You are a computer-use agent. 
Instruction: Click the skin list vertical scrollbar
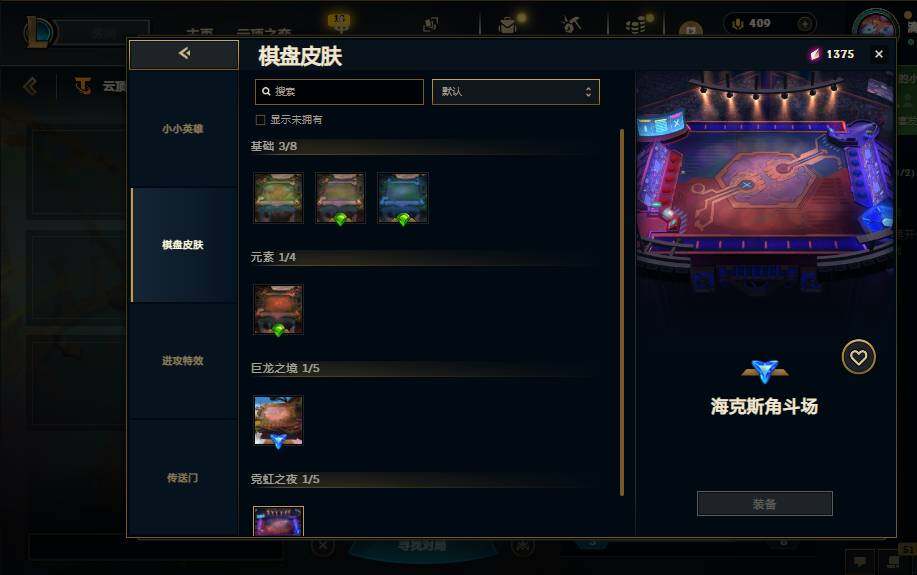(622, 313)
